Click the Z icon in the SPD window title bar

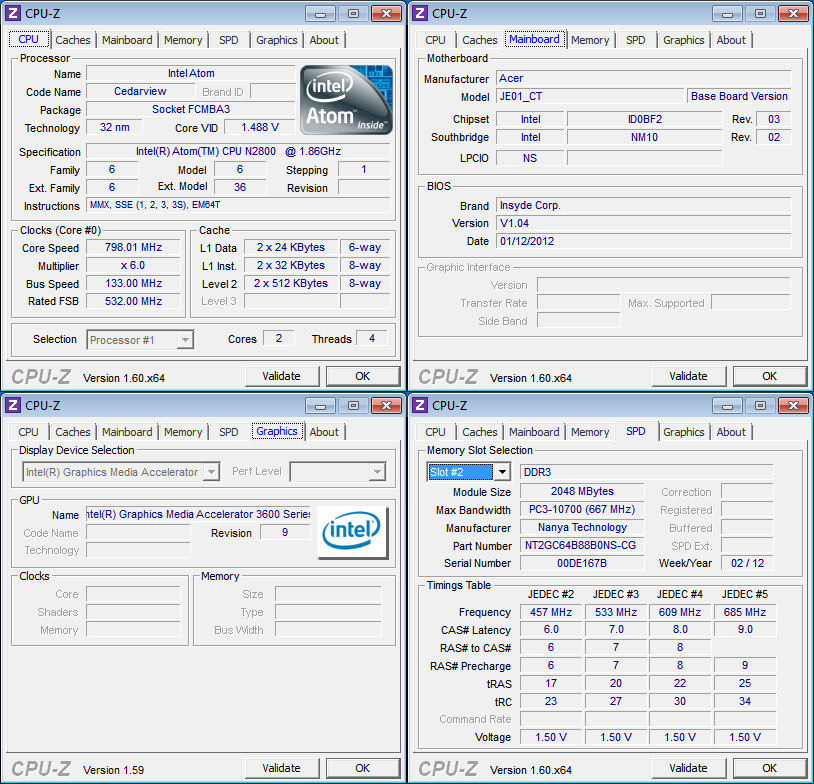(x=420, y=405)
